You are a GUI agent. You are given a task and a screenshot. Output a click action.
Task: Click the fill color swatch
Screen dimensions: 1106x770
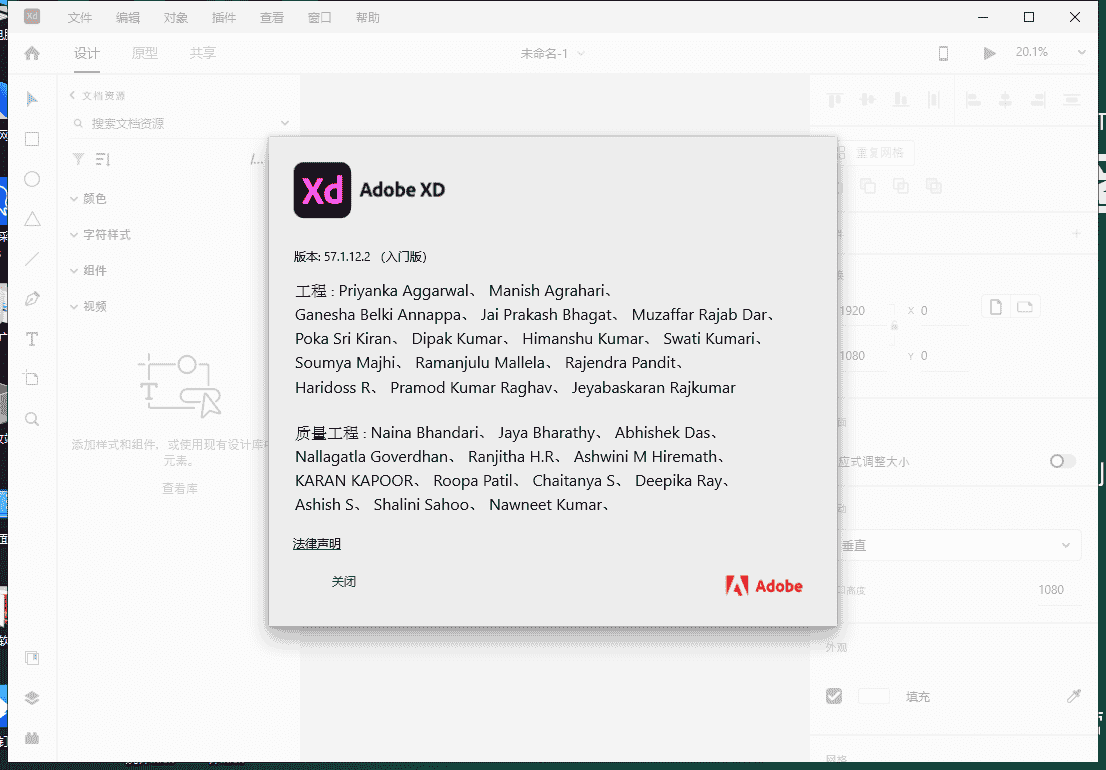pyautogui.click(x=873, y=696)
